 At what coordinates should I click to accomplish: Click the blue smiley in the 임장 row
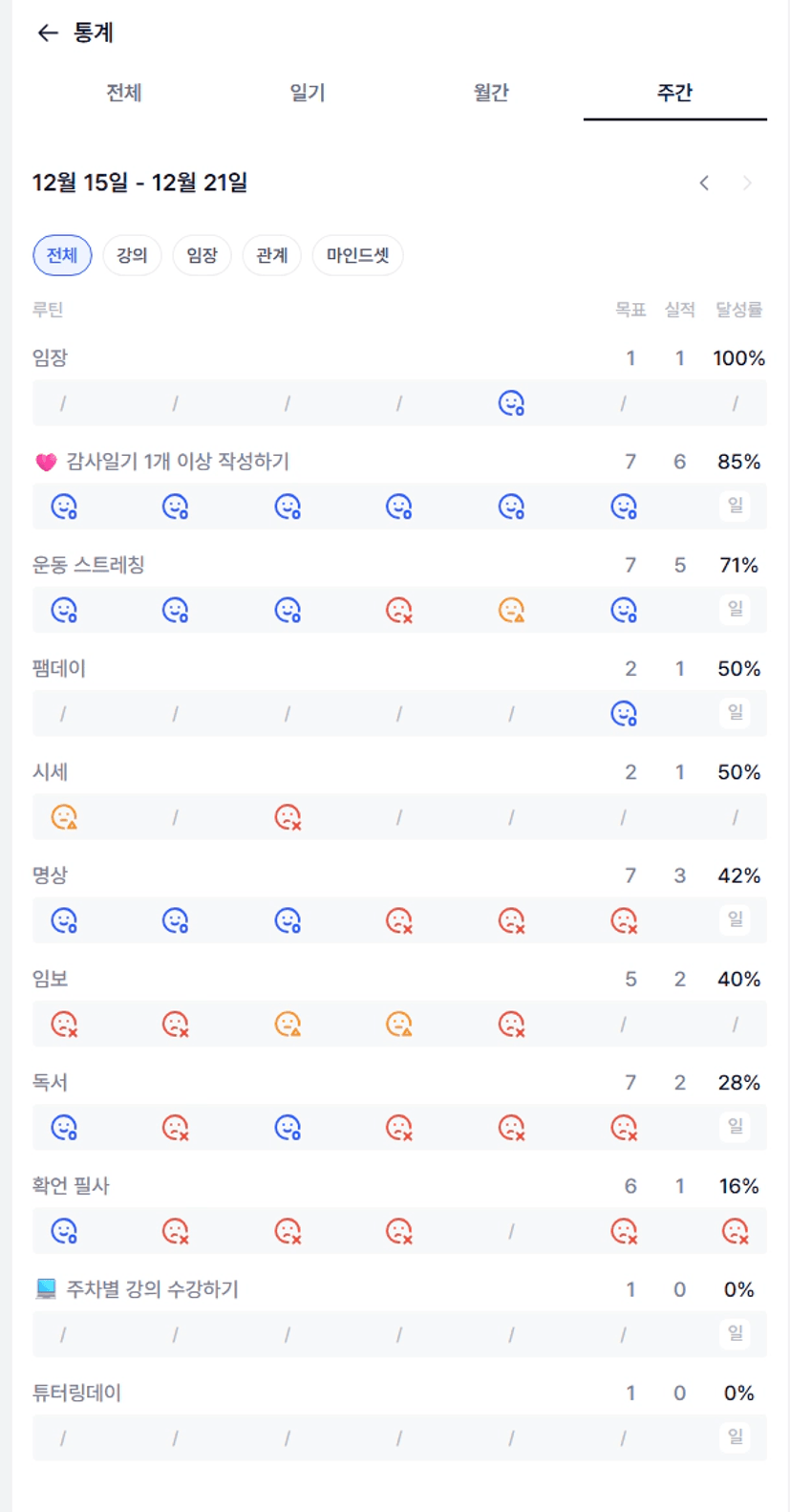[x=511, y=403]
